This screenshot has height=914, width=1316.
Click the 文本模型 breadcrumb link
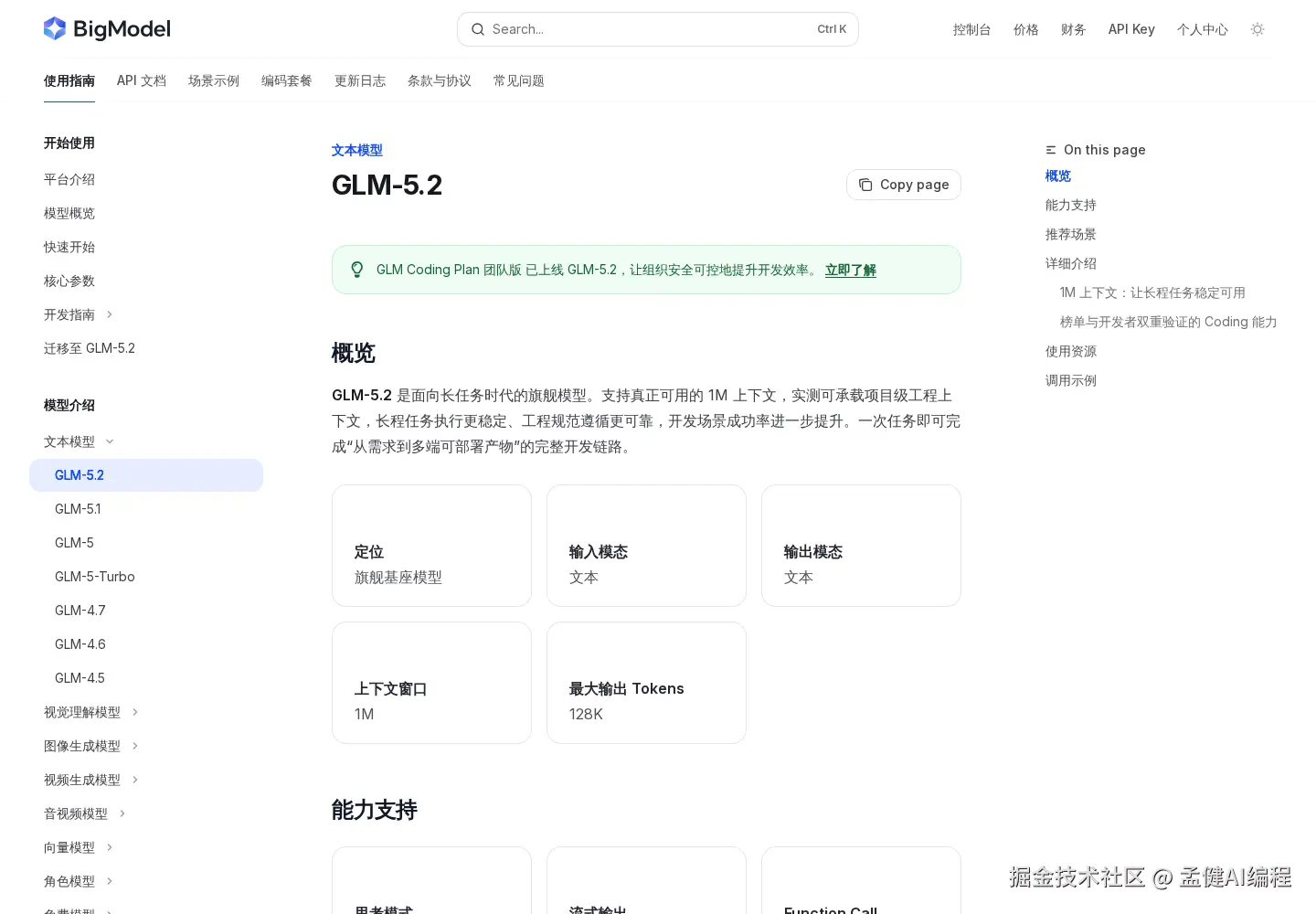point(357,150)
